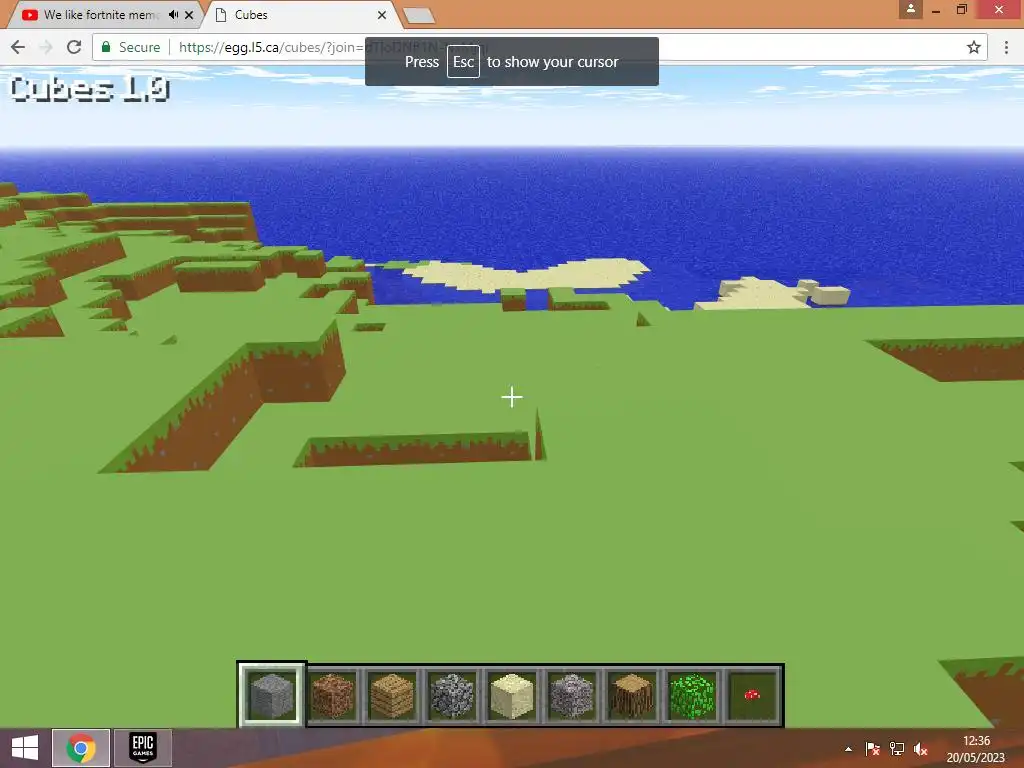Click the white crosshair in game view

[x=512, y=397]
